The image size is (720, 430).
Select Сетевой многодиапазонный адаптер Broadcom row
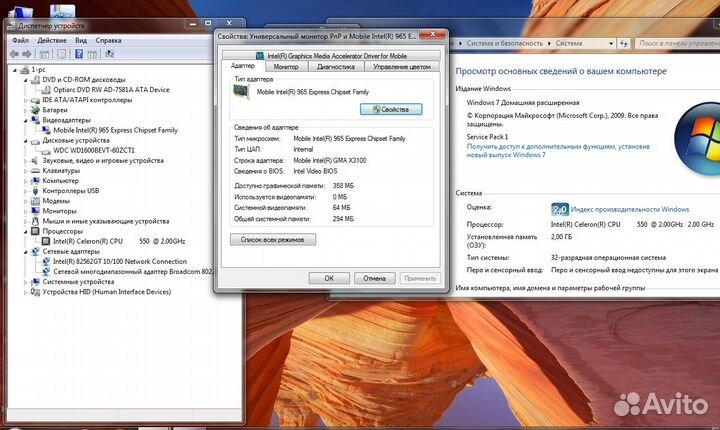pyautogui.click(x=132, y=272)
